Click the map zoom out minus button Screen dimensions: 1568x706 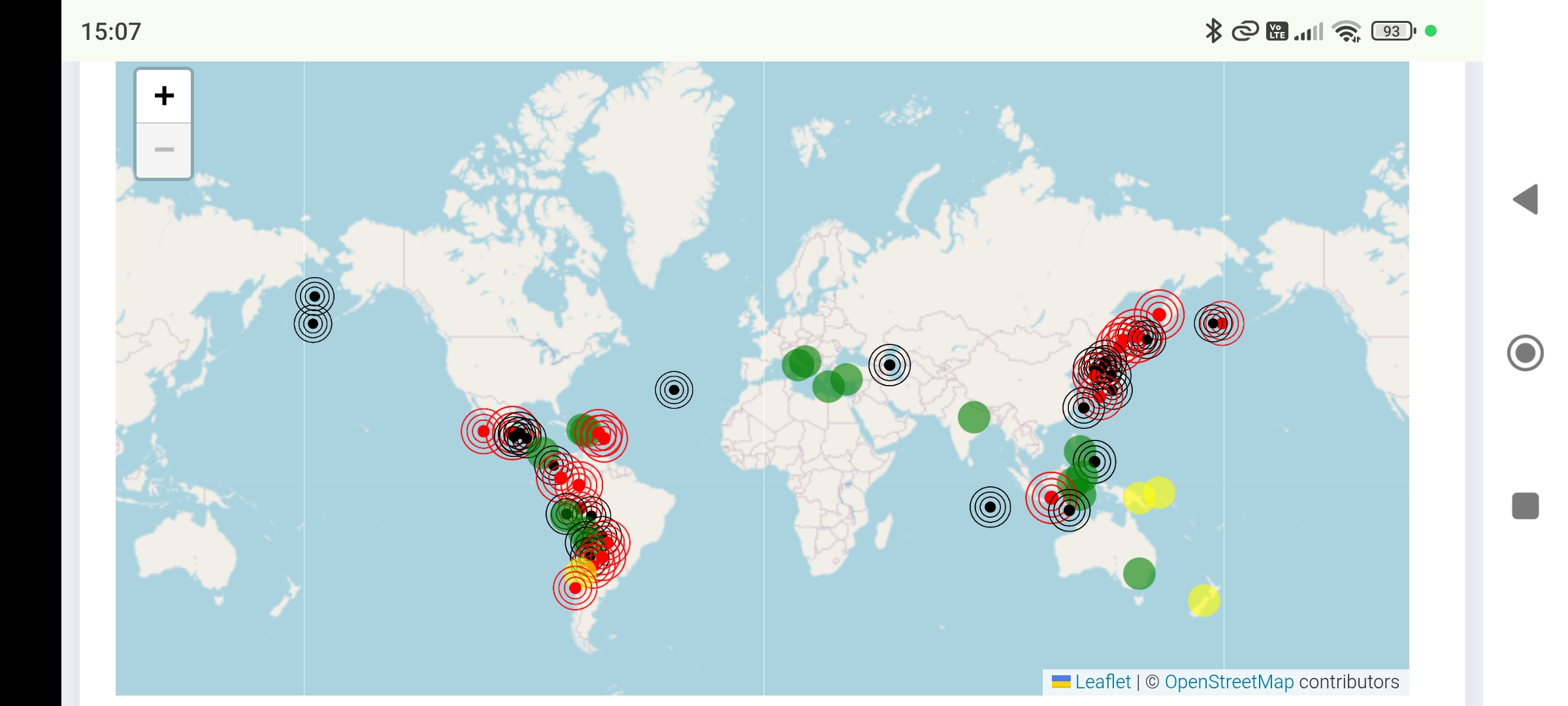[x=164, y=150]
